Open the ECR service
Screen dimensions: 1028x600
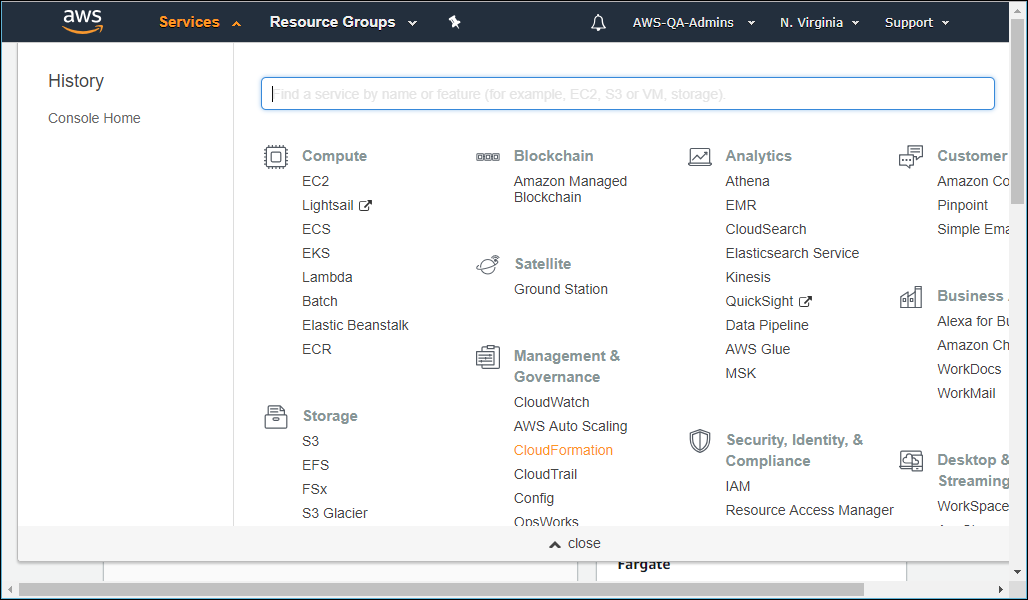click(x=317, y=350)
